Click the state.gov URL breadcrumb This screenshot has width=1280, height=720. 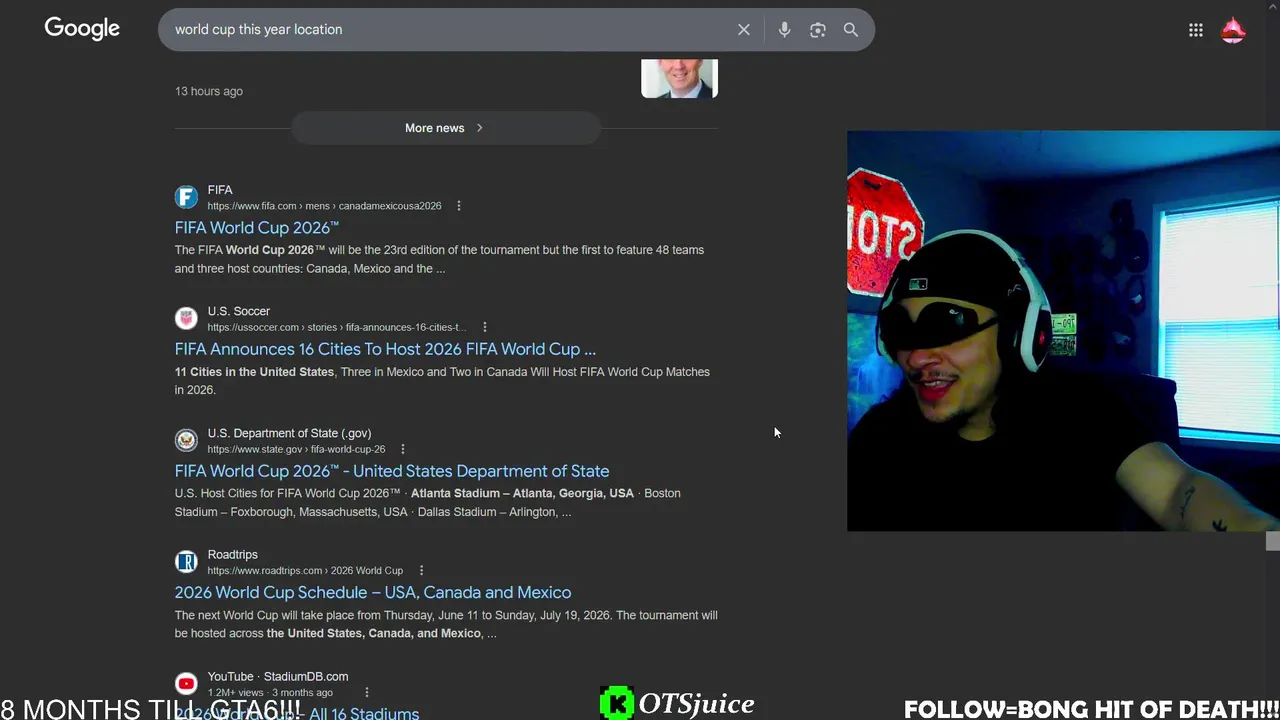pyautogui.click(x=296, y=449)
